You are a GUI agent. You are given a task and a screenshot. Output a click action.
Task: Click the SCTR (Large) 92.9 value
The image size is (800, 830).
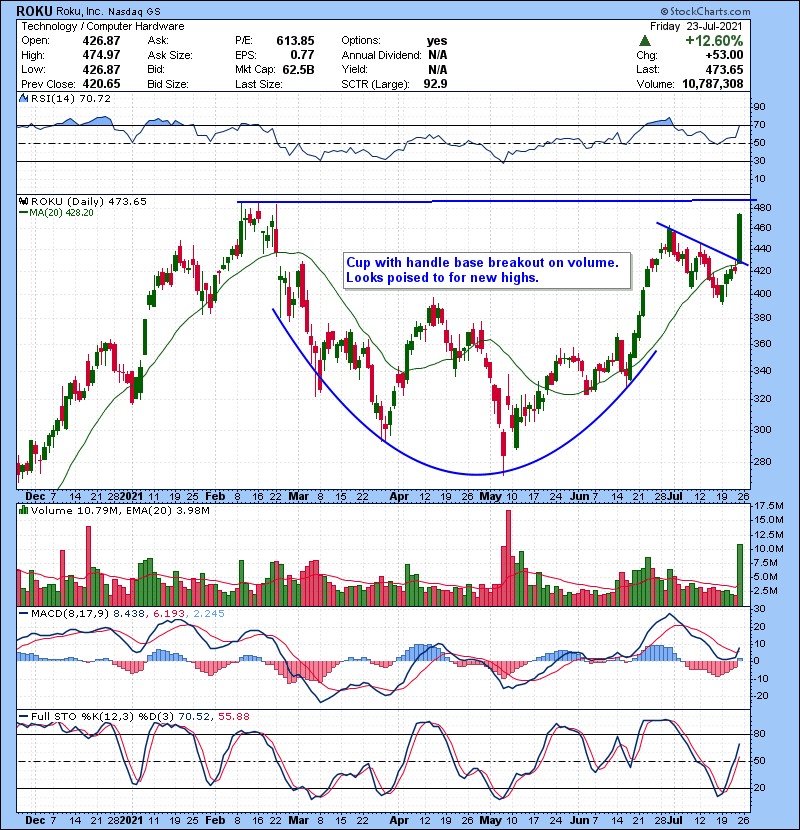[435, 84]
